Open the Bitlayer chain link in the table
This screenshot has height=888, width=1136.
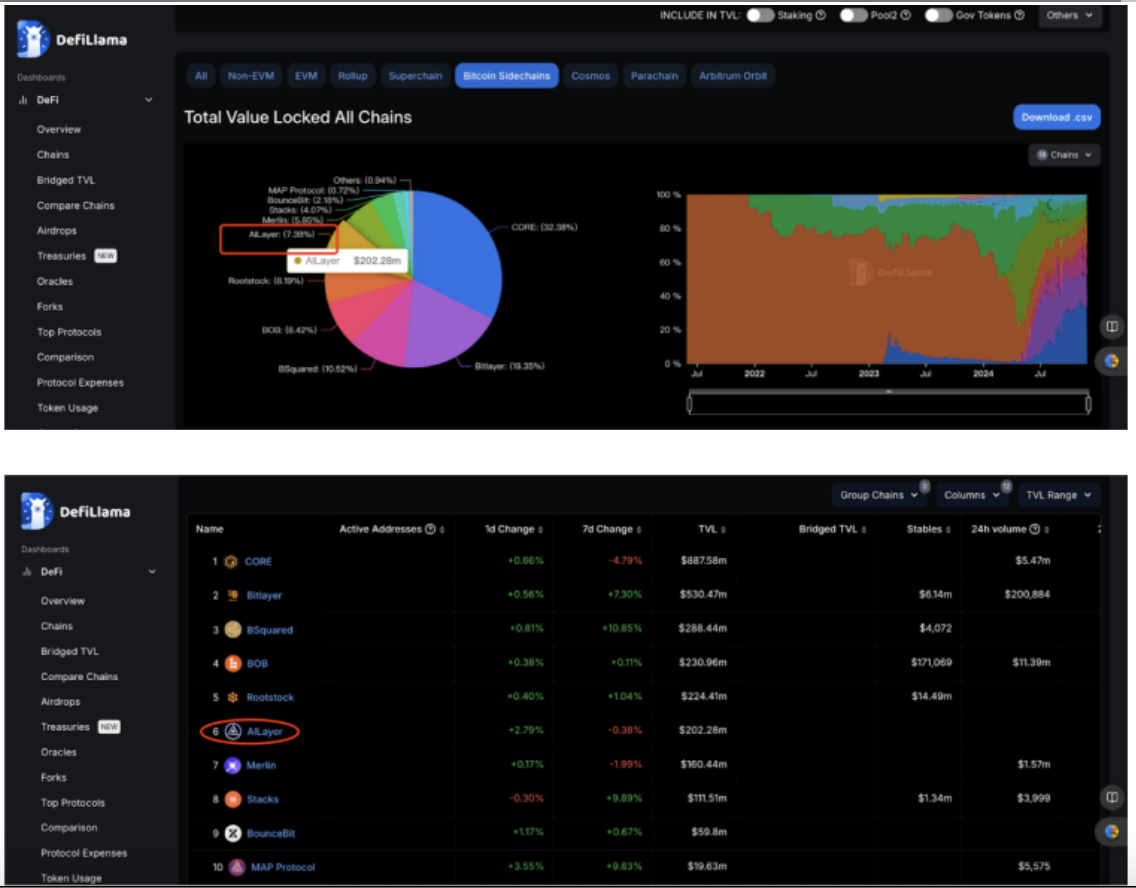click(264, 595)
